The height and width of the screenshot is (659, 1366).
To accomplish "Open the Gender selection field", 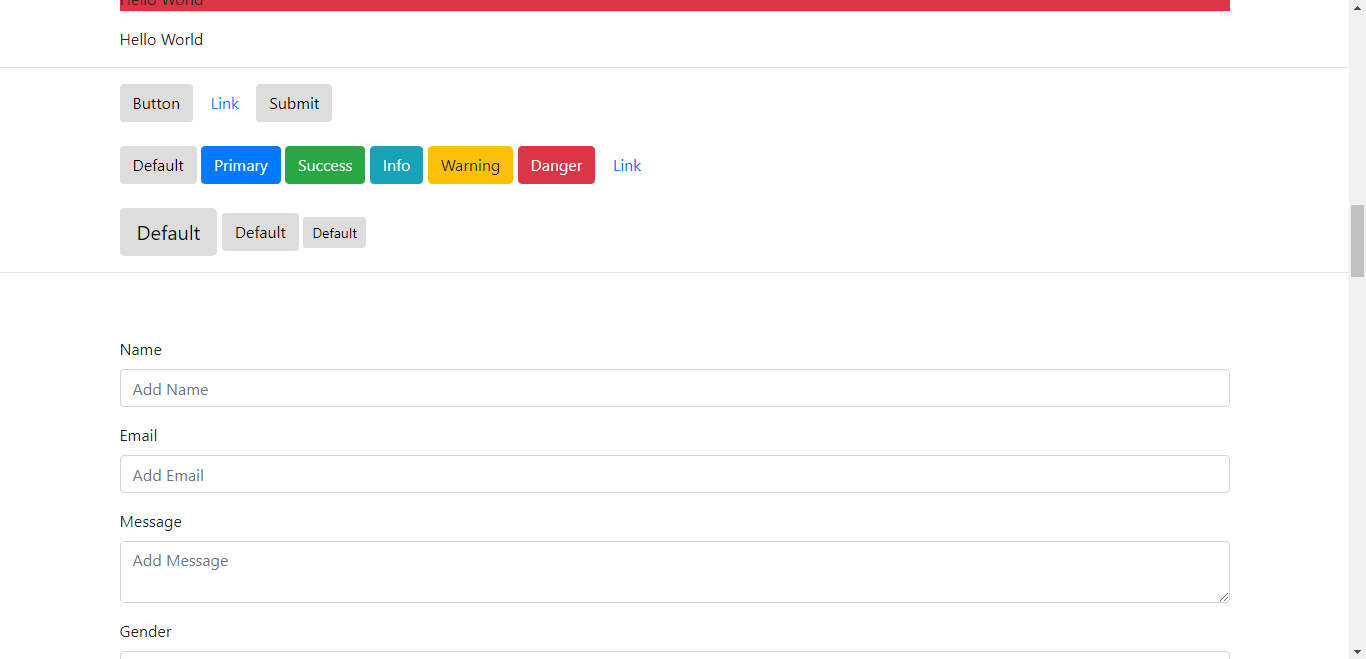I will (x=675, y=656).
